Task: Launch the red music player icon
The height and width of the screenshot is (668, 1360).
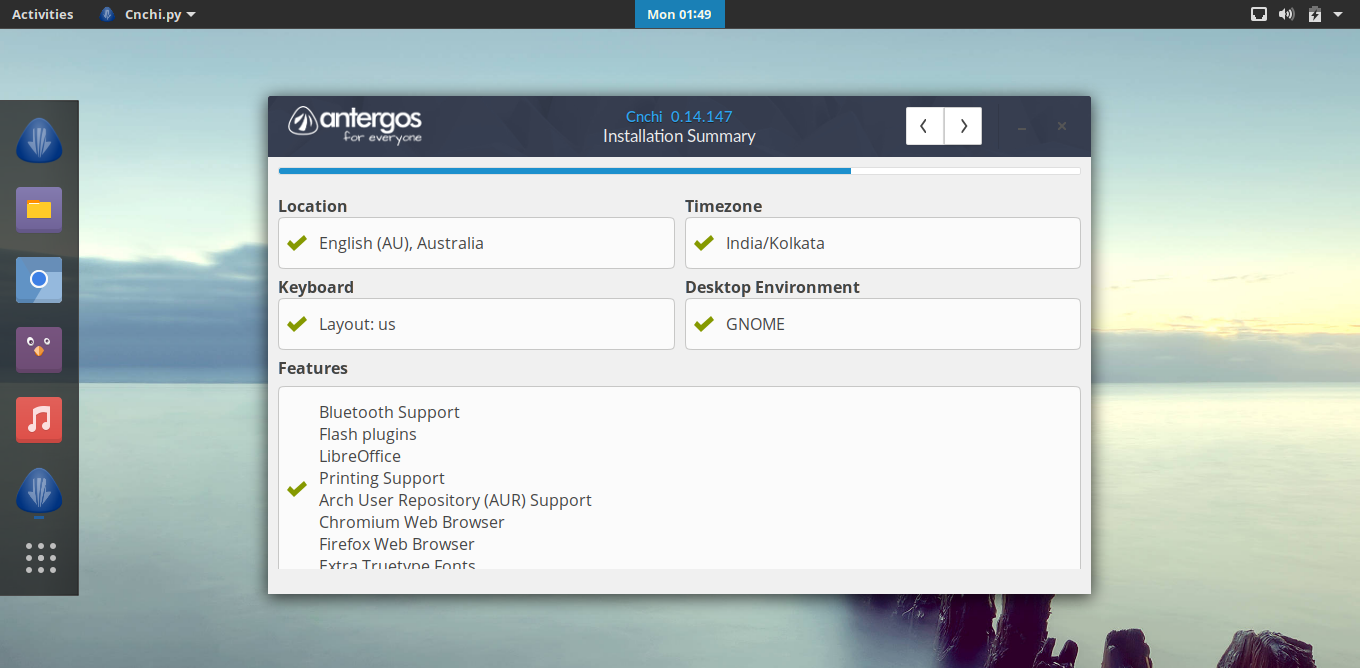Action: point(39,420)
